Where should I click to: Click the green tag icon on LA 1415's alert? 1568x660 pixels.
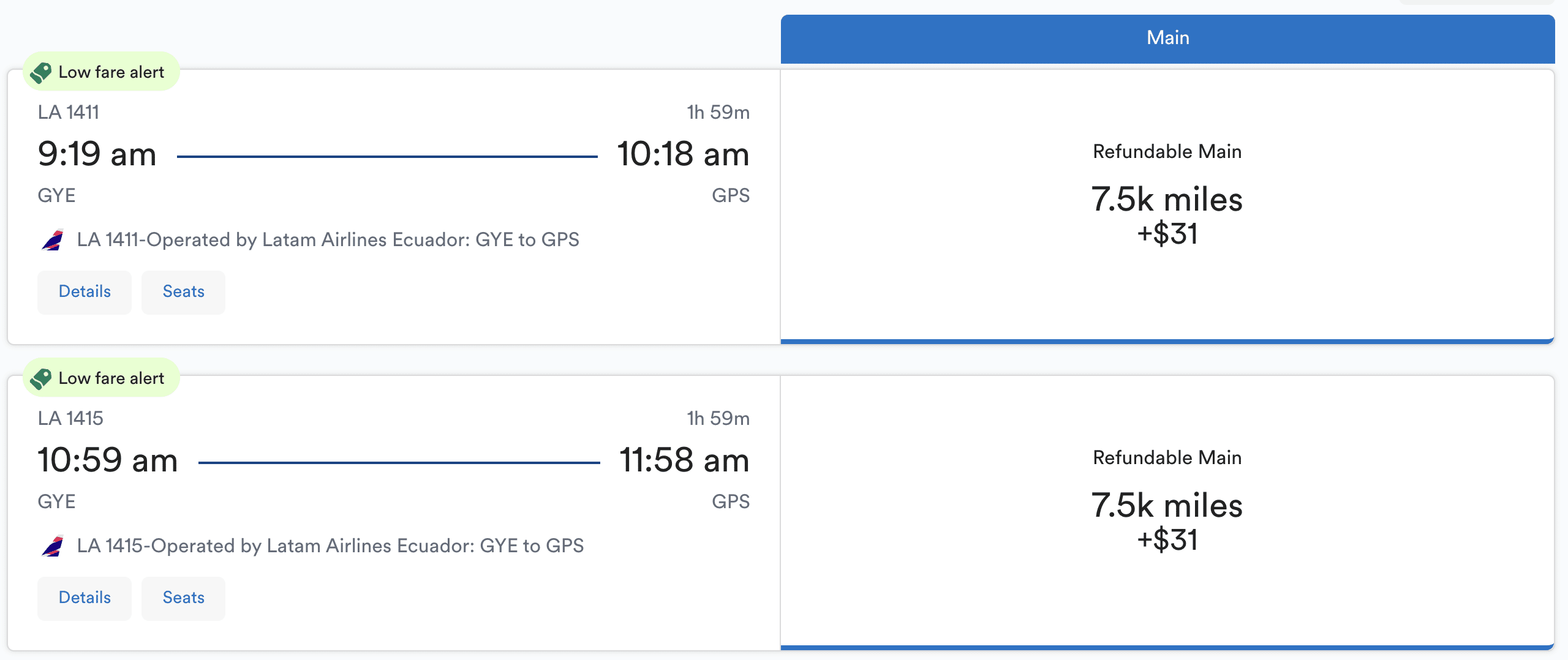pos(41,379)
